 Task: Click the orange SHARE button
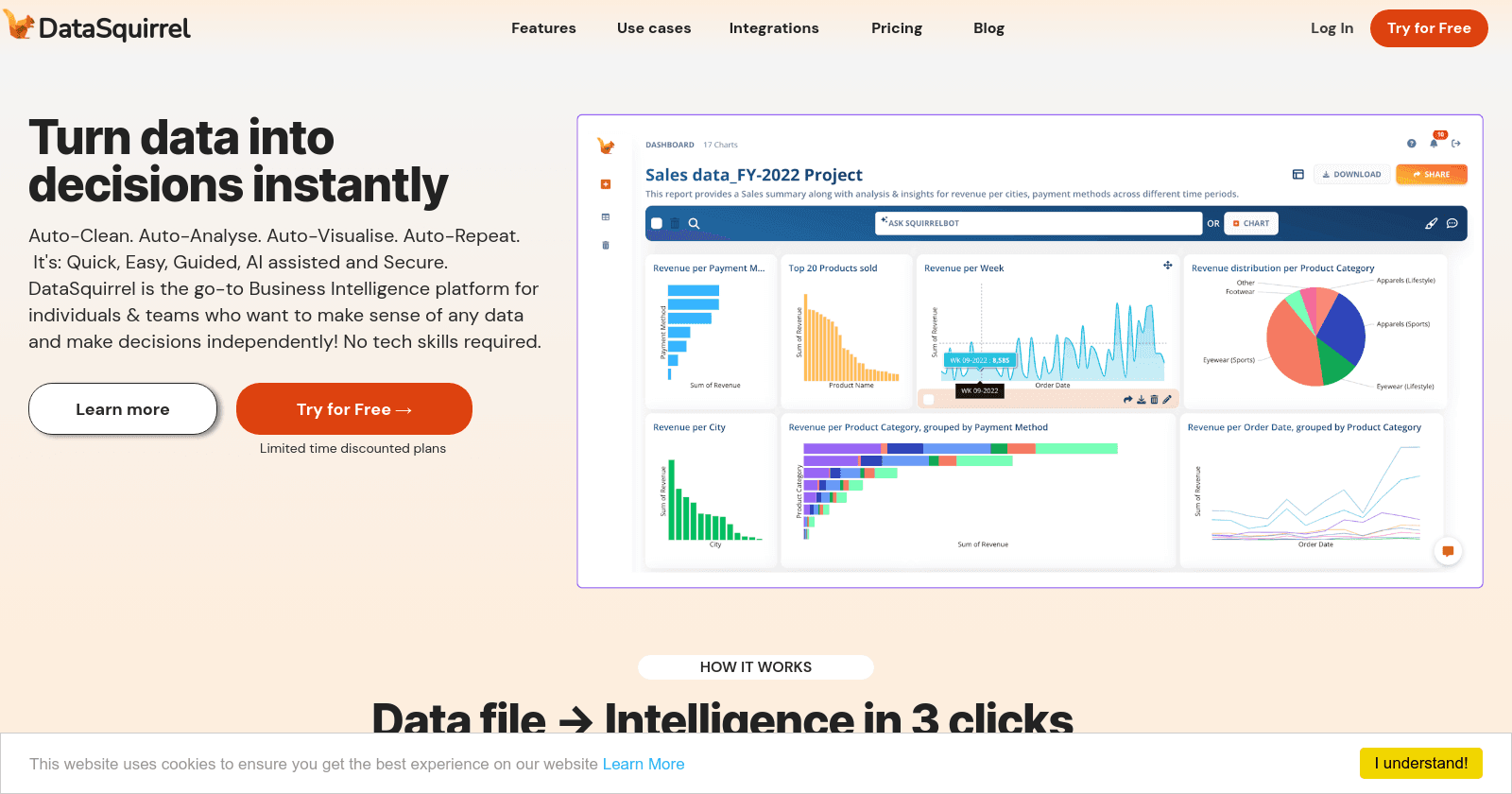(x=1432, y=175)
